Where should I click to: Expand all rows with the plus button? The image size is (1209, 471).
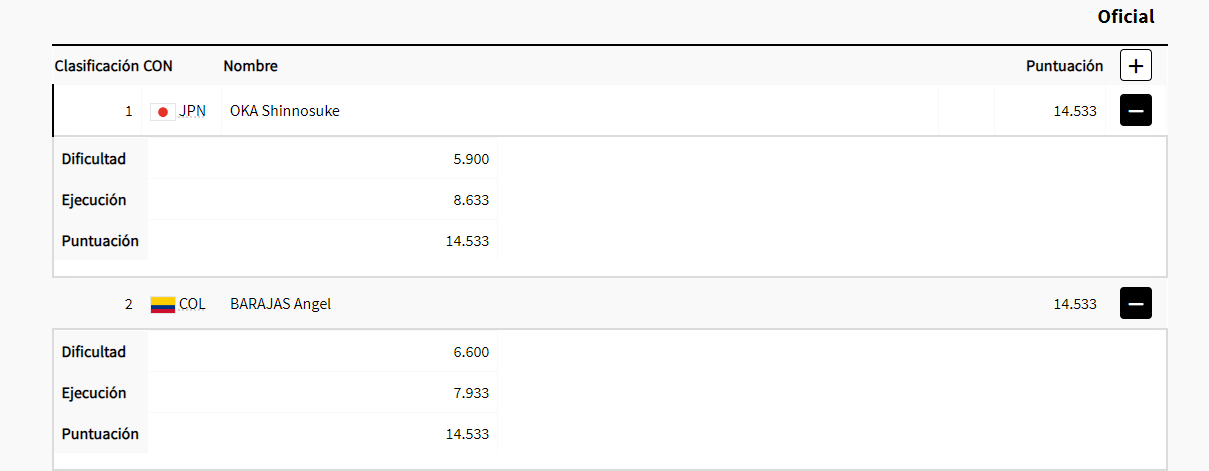[1135, 66]
